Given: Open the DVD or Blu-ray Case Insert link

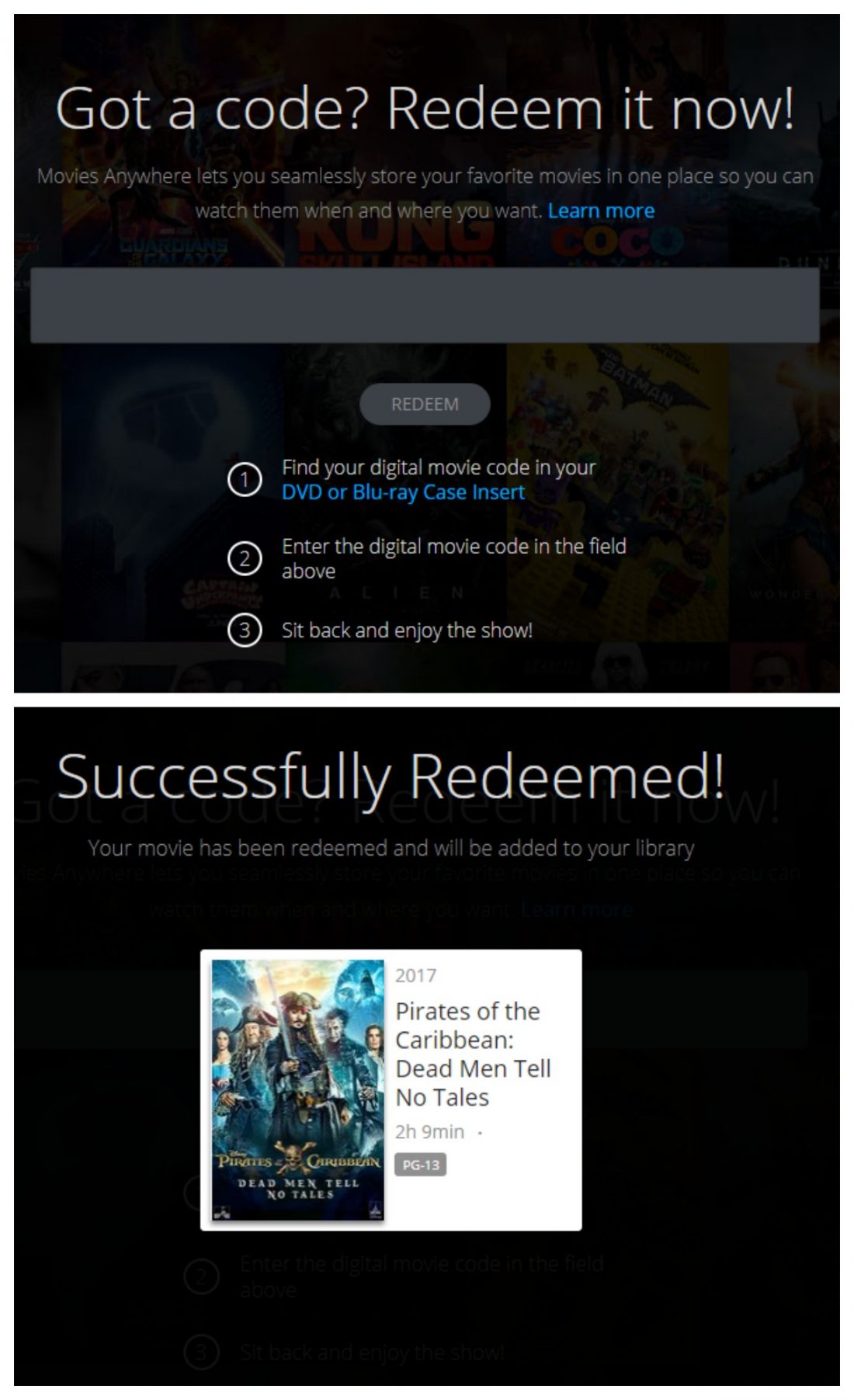Looking at the screenshot, I should point(403,492).
